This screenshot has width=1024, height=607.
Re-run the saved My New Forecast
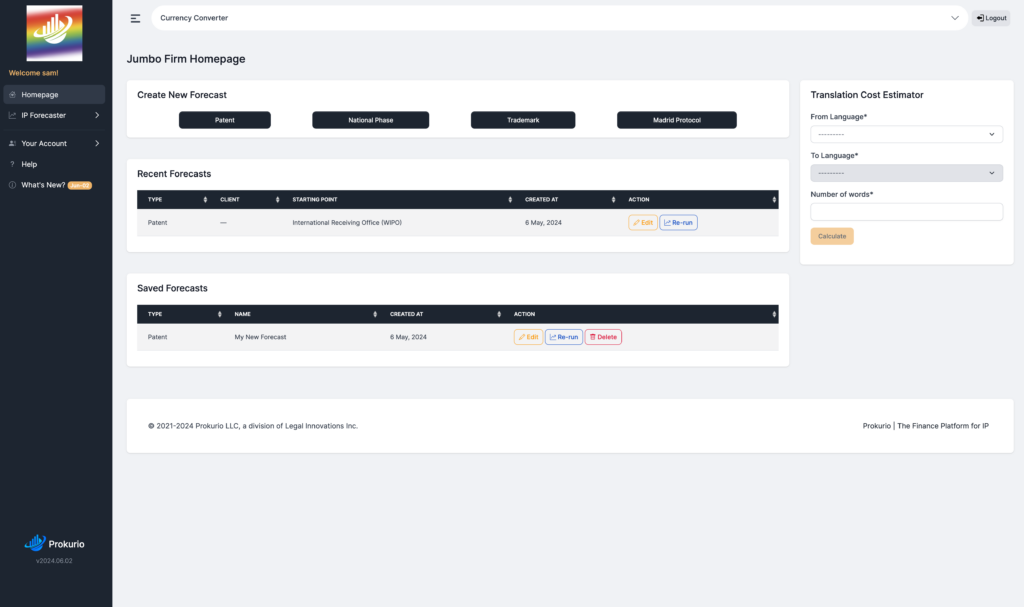564,337
